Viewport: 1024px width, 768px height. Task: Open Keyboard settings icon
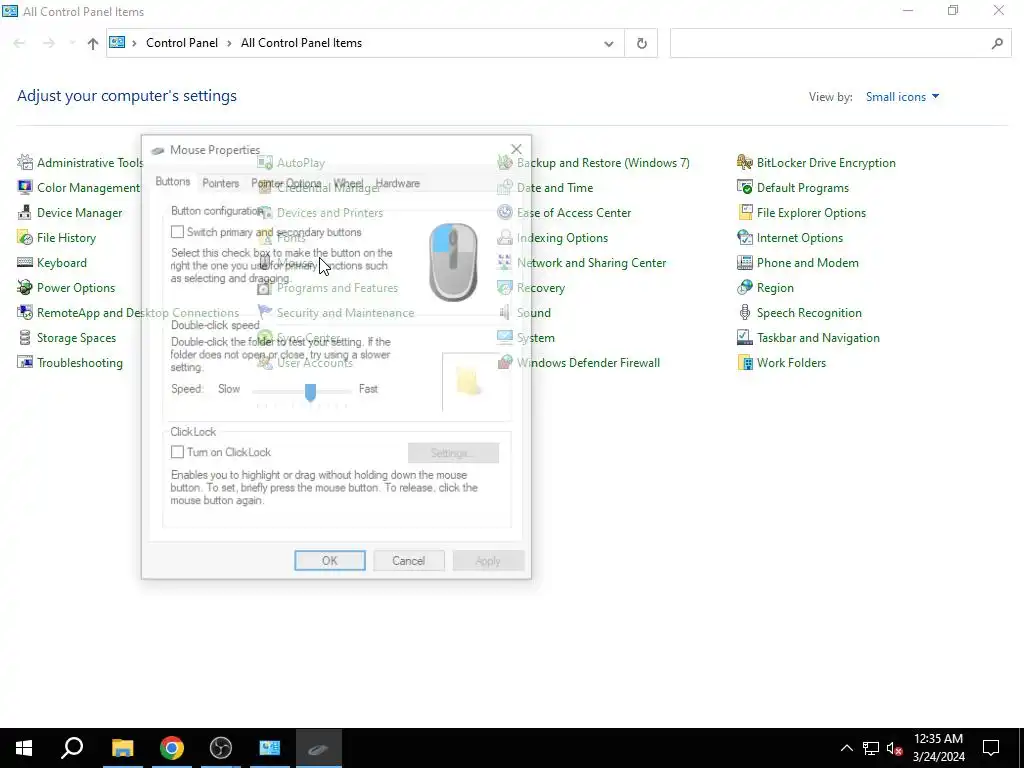coord(25,263)
